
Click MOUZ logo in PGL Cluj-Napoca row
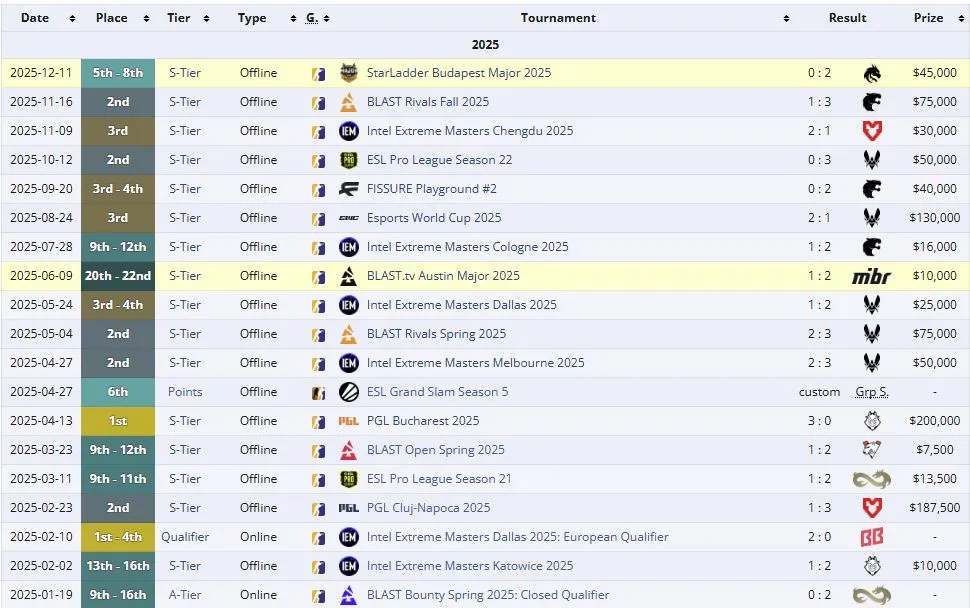pyautogui.click(x=872, y=508)
